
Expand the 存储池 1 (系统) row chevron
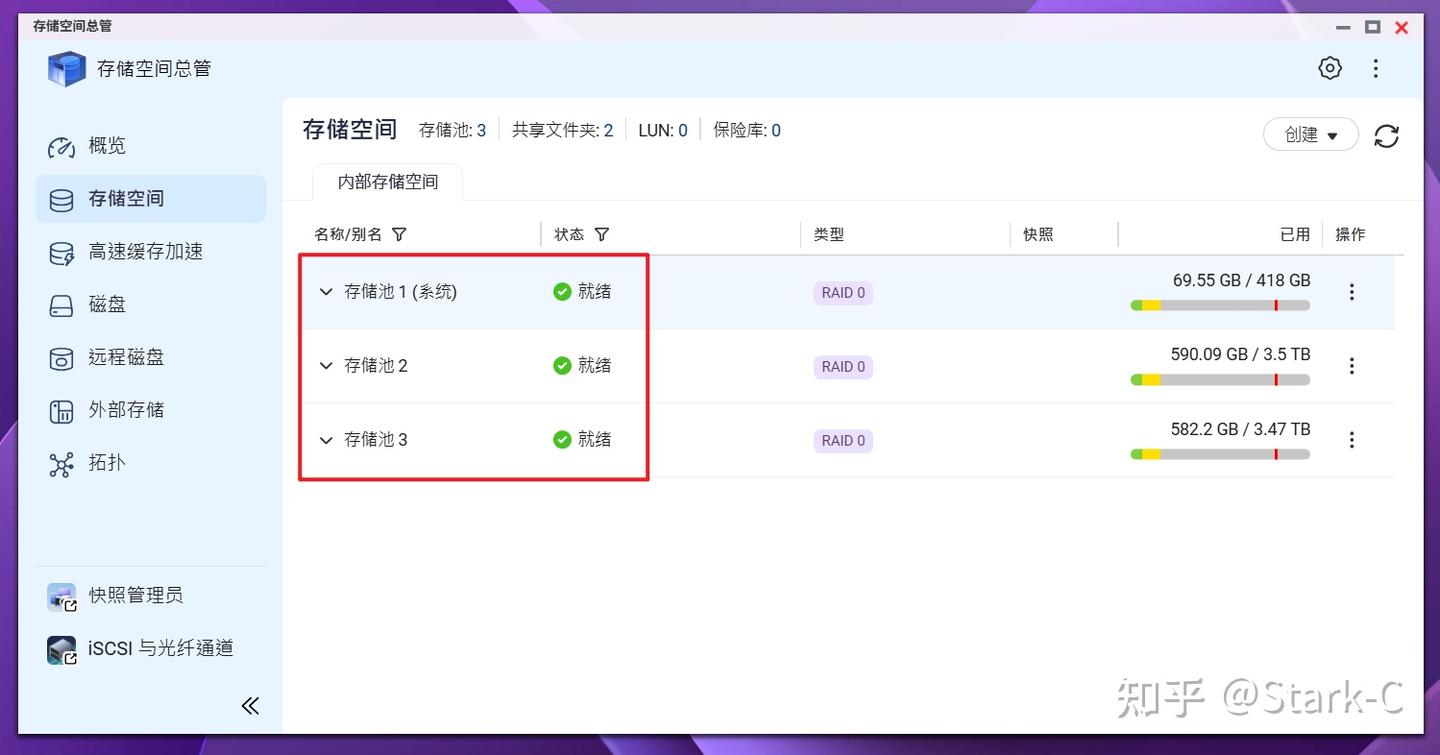(325, 292)
